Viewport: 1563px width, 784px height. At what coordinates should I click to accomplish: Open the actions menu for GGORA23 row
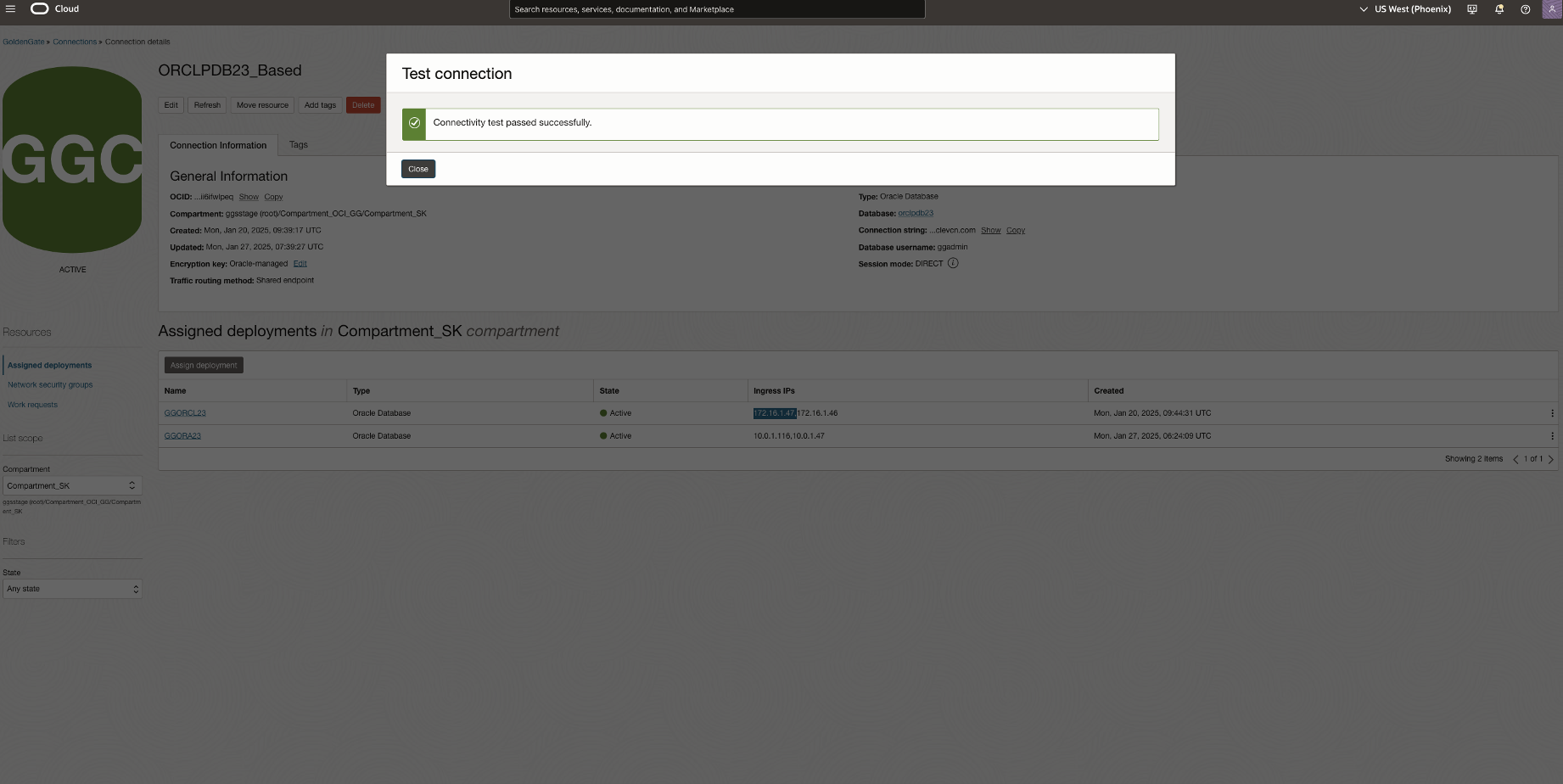(x=1553, y=435)
